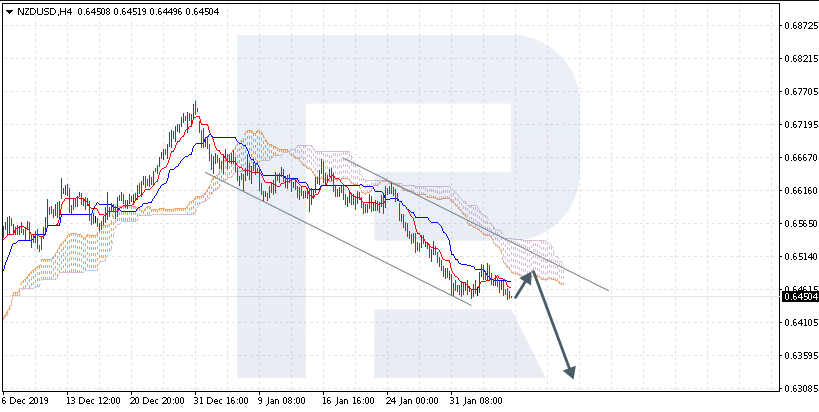Image resolution: width=819 pixels, height=412 pixels.
Task: Select the 24 Jan 00:00 time label
Action: [x=412, y=401]
